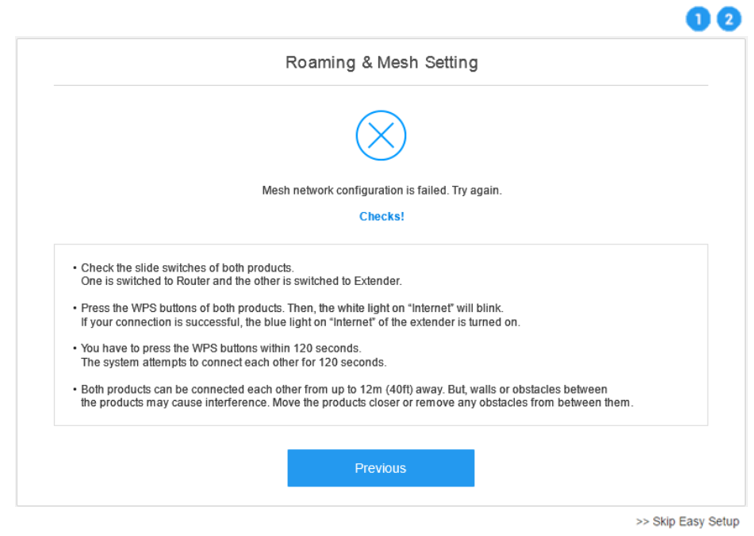Click the bullet before the slide switches tip

point(75,268)
